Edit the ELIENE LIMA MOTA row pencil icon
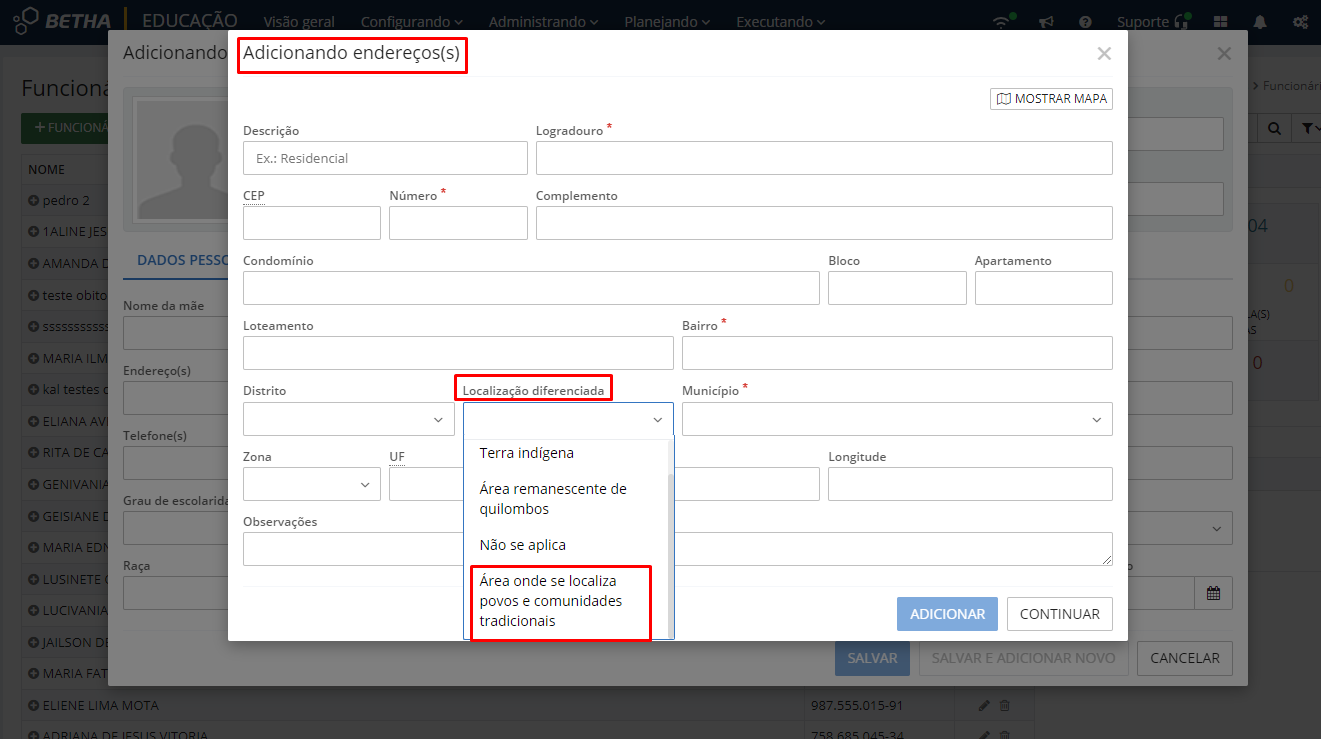 (984, 706)
